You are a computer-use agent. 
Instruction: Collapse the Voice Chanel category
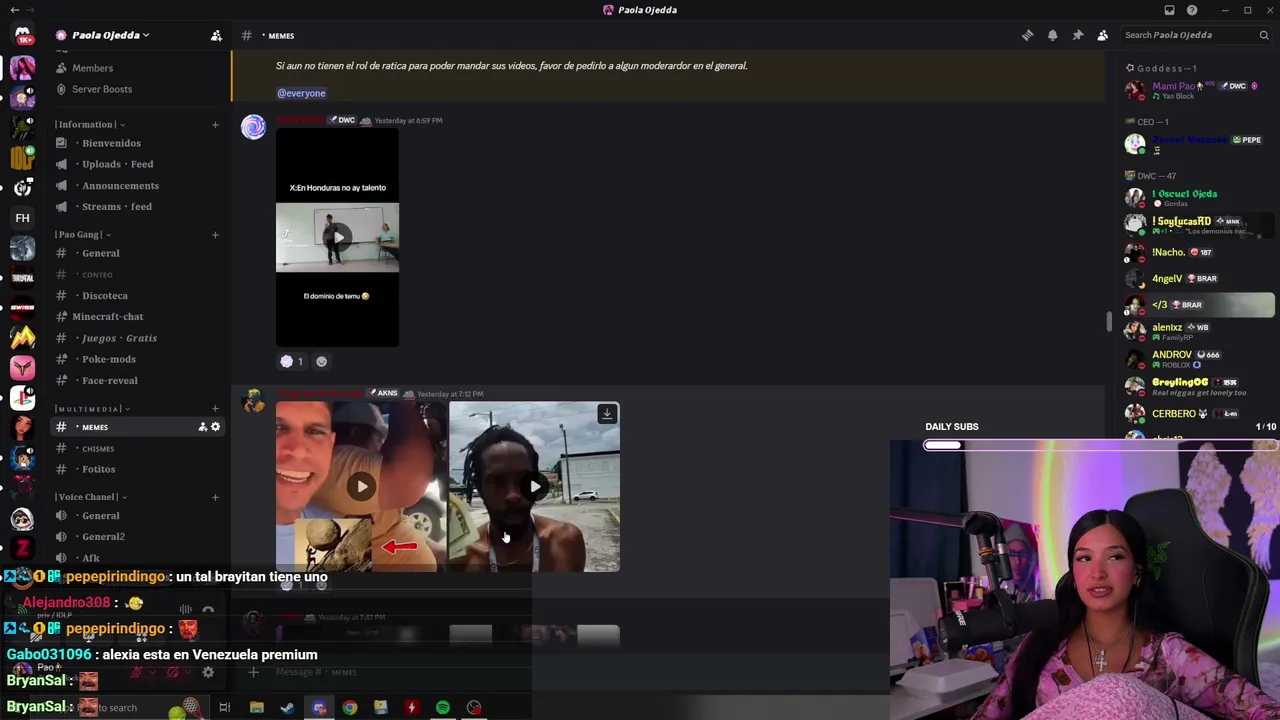(91, 496)
